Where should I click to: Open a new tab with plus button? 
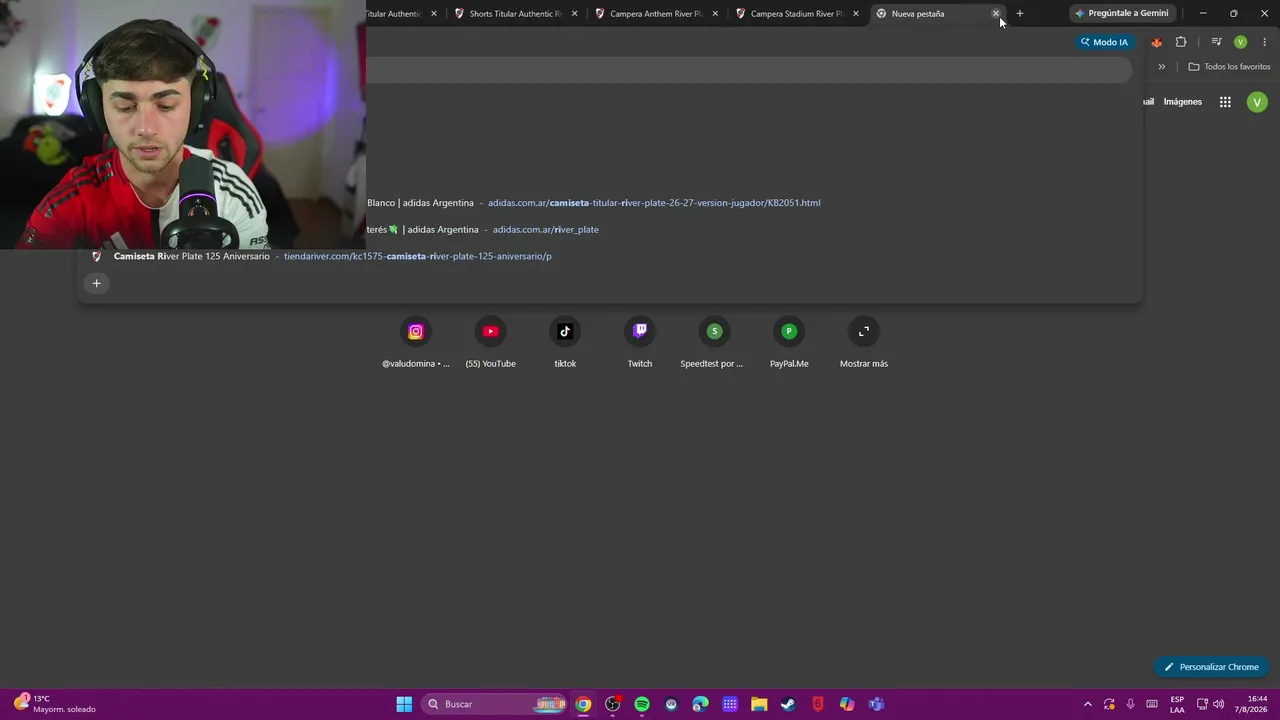point(1020,14)
